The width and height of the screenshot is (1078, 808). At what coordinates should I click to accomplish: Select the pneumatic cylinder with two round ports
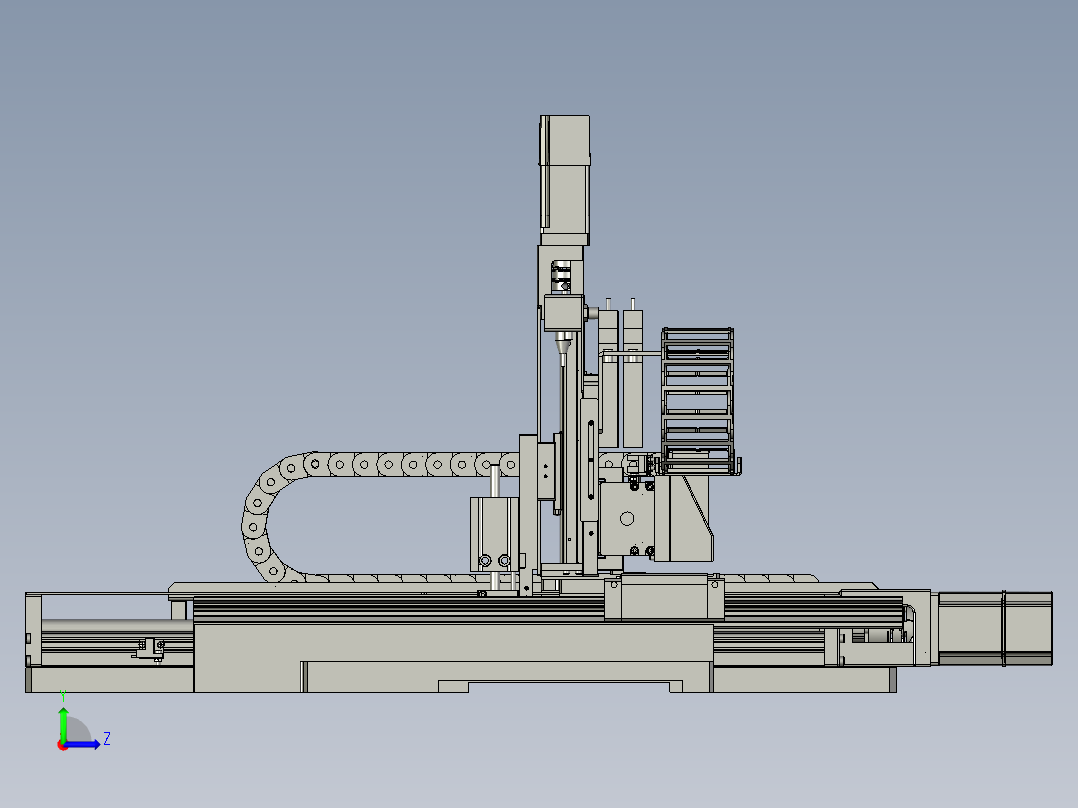point(494,534)
